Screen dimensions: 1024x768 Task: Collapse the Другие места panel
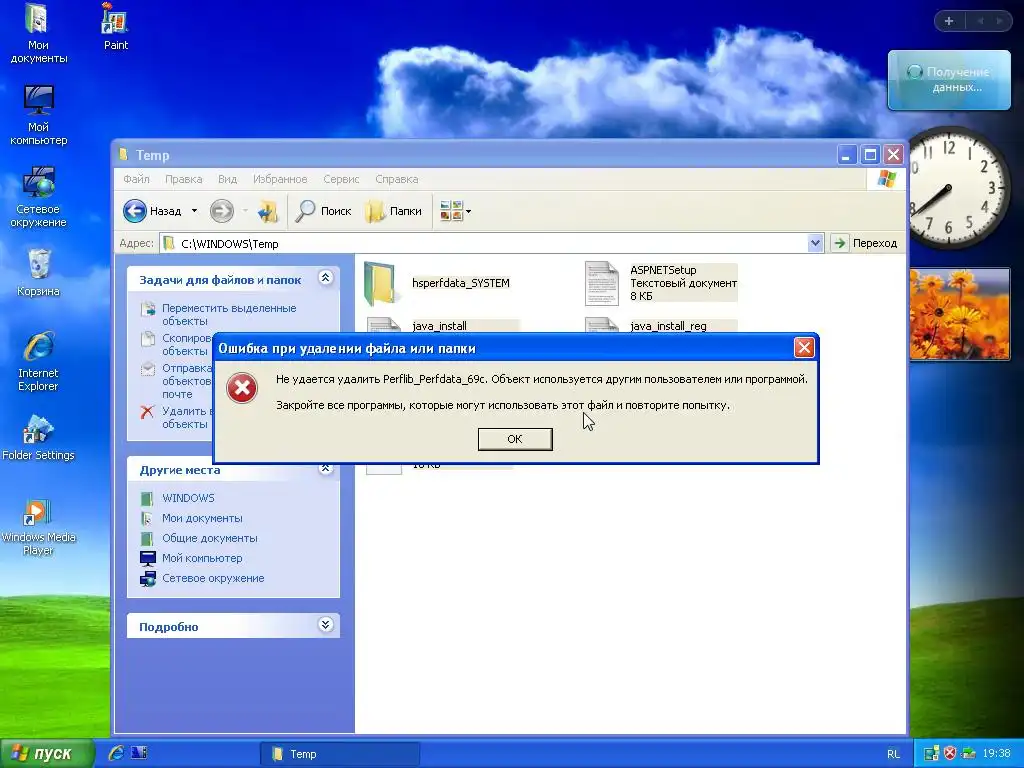(x=325, y=468)
